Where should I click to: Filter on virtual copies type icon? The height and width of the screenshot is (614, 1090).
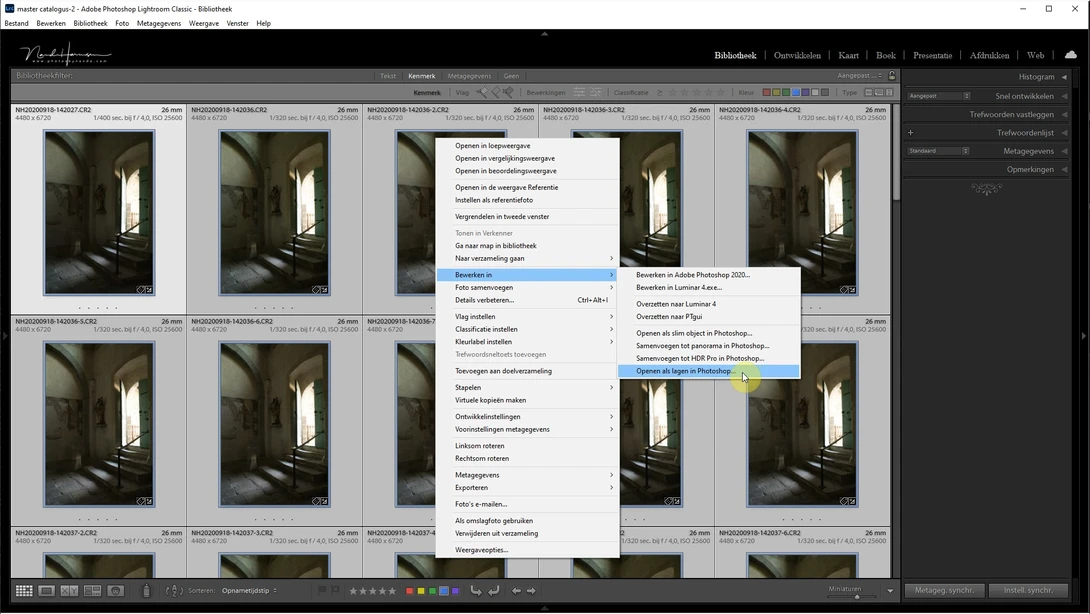[879, 92]
